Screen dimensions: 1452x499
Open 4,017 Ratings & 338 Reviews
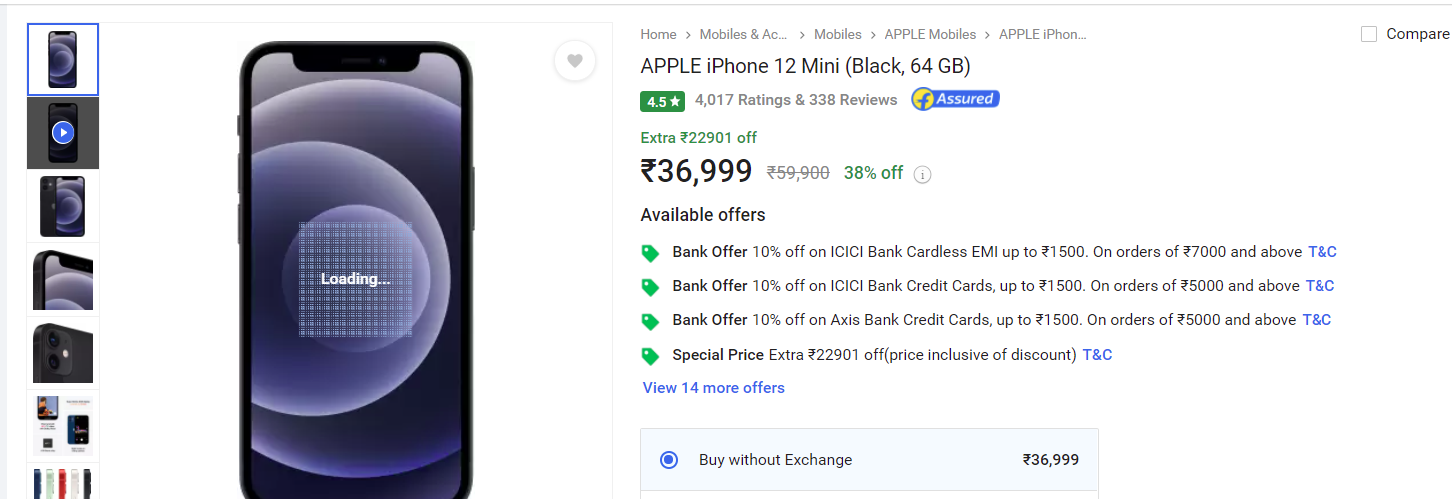(796, 100)
